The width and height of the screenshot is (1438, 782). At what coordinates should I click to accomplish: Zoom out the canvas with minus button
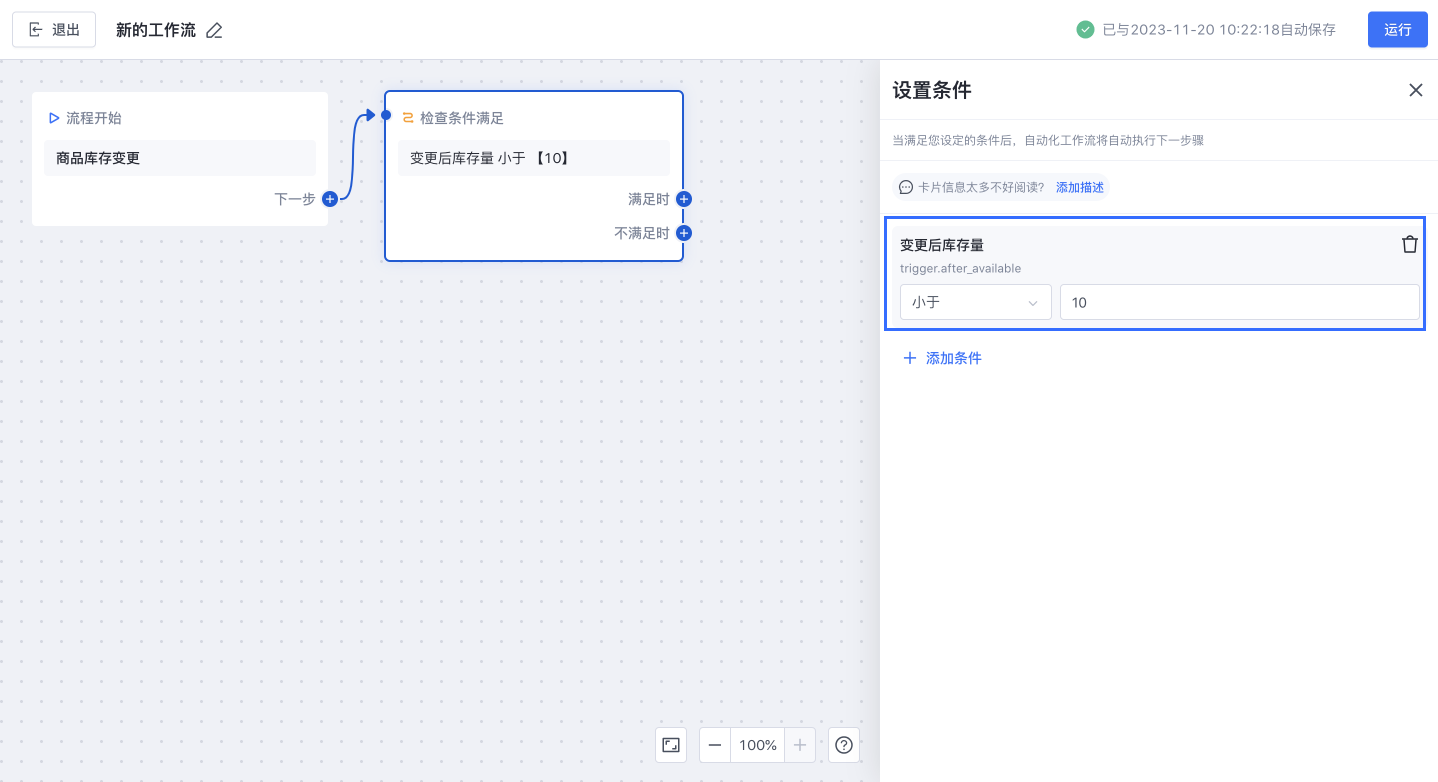point(715,745)
